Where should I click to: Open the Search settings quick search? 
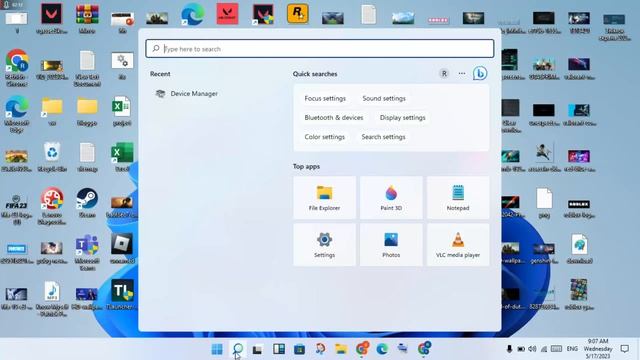point(383,137)
